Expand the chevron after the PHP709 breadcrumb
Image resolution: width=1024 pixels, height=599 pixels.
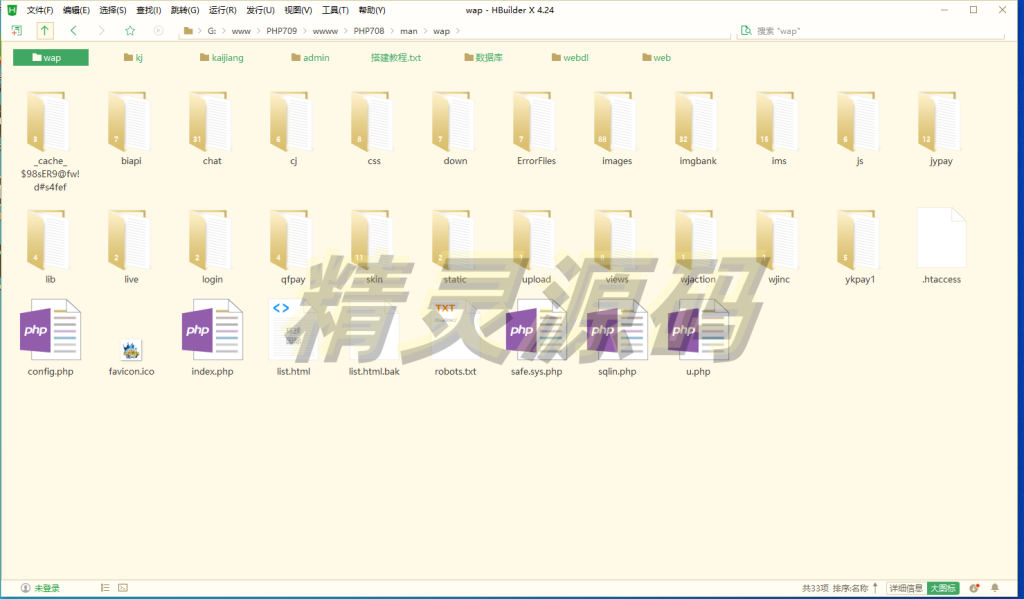tap(304, 31)
